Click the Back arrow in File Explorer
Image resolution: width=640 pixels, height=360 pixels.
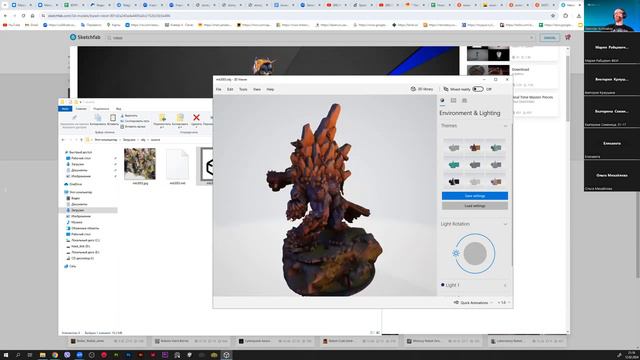(63, 140)
